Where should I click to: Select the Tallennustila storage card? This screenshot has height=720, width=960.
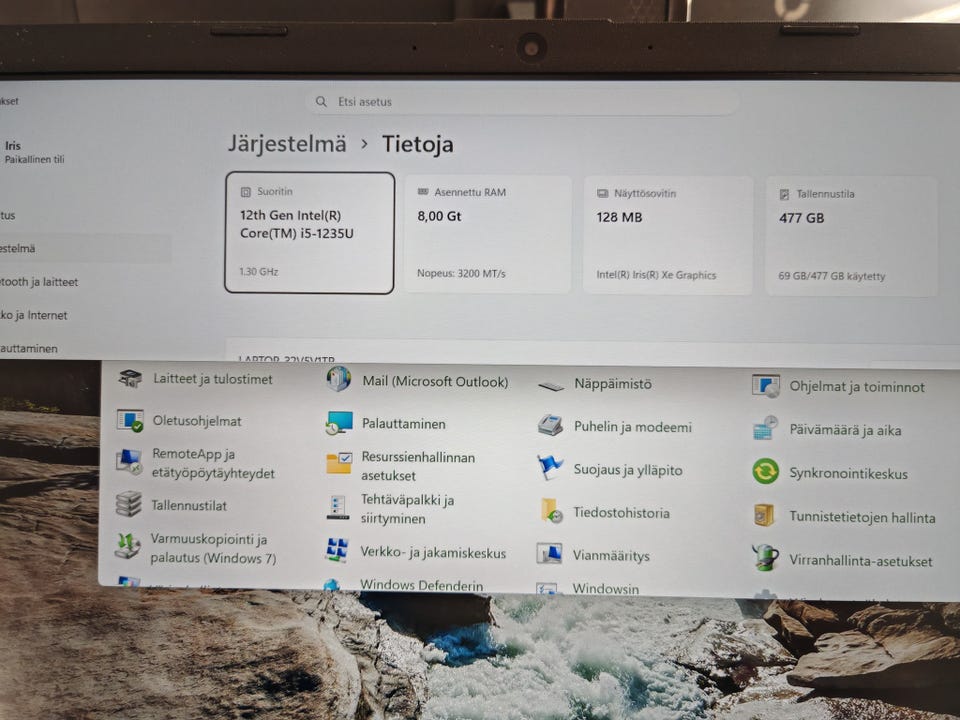851,236
